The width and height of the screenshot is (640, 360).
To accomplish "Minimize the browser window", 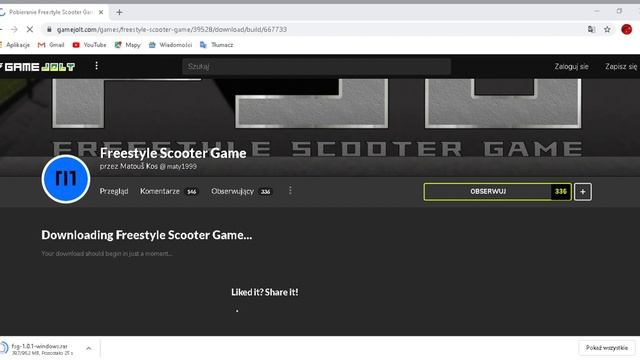I will point(597,11).
